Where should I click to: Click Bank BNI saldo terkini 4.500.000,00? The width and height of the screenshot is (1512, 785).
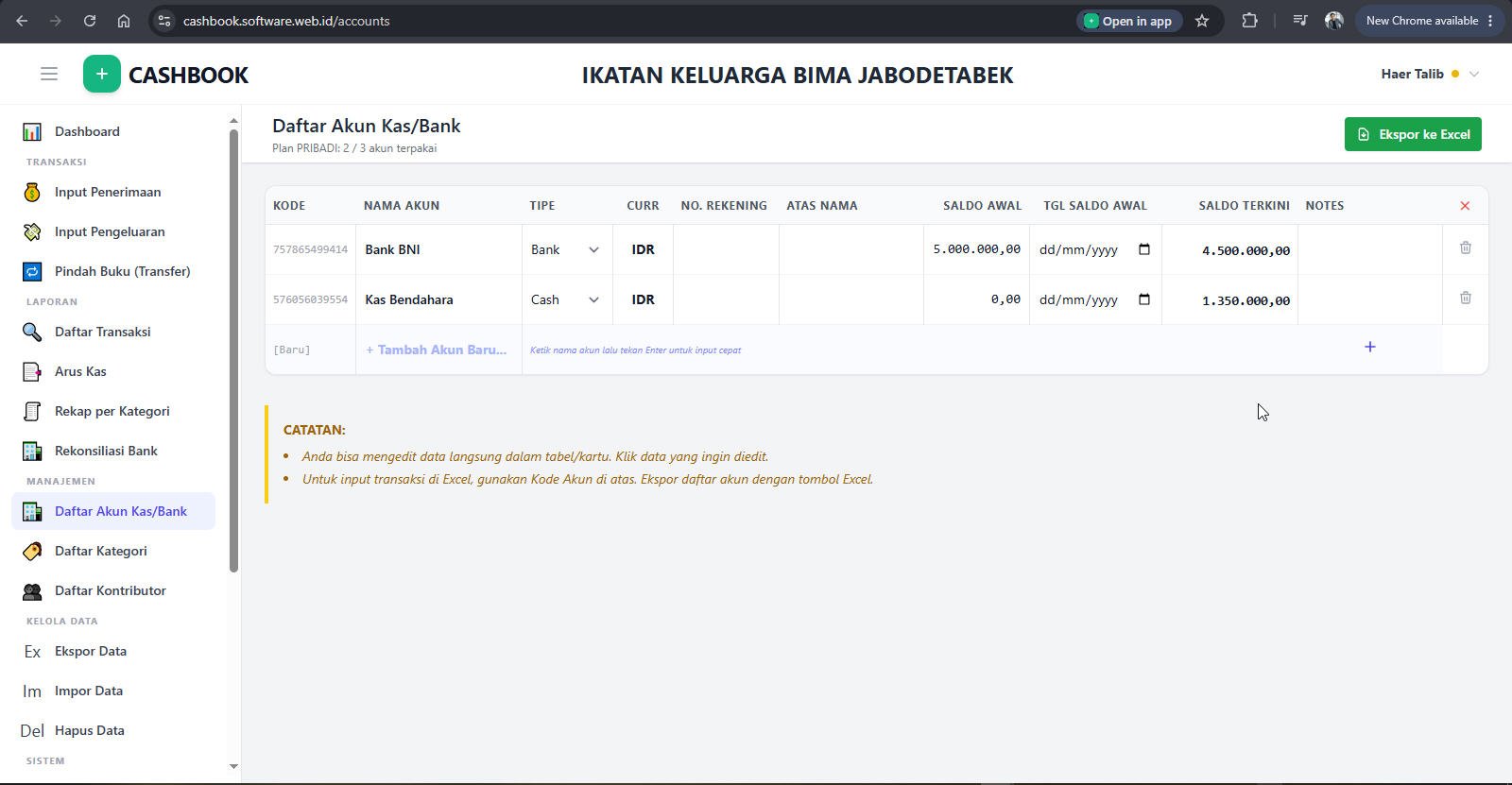click(1246, 250)
